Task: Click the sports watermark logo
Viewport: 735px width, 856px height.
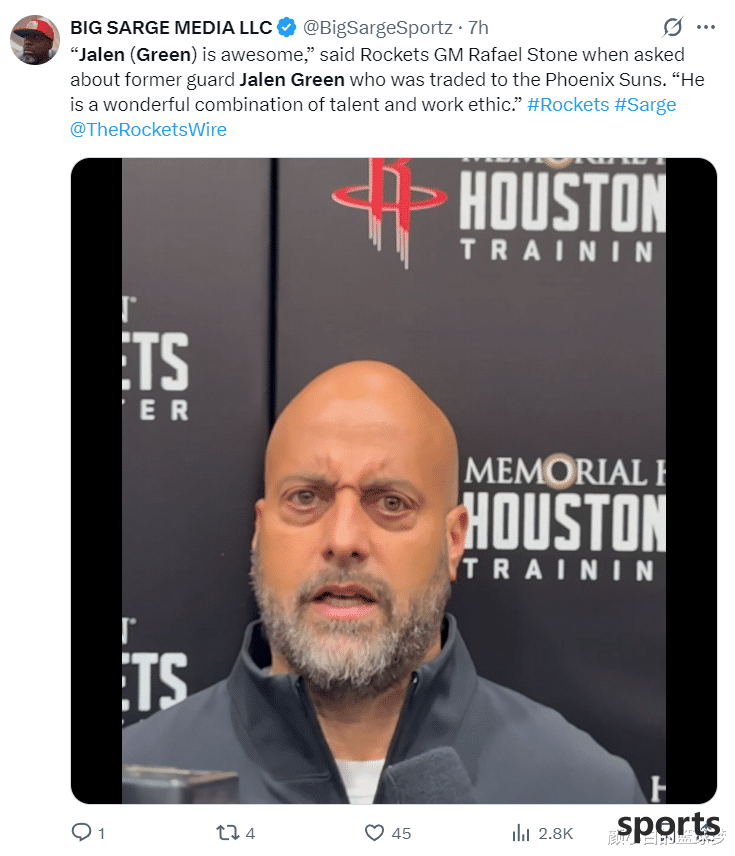Action: (x=668, y=827)
